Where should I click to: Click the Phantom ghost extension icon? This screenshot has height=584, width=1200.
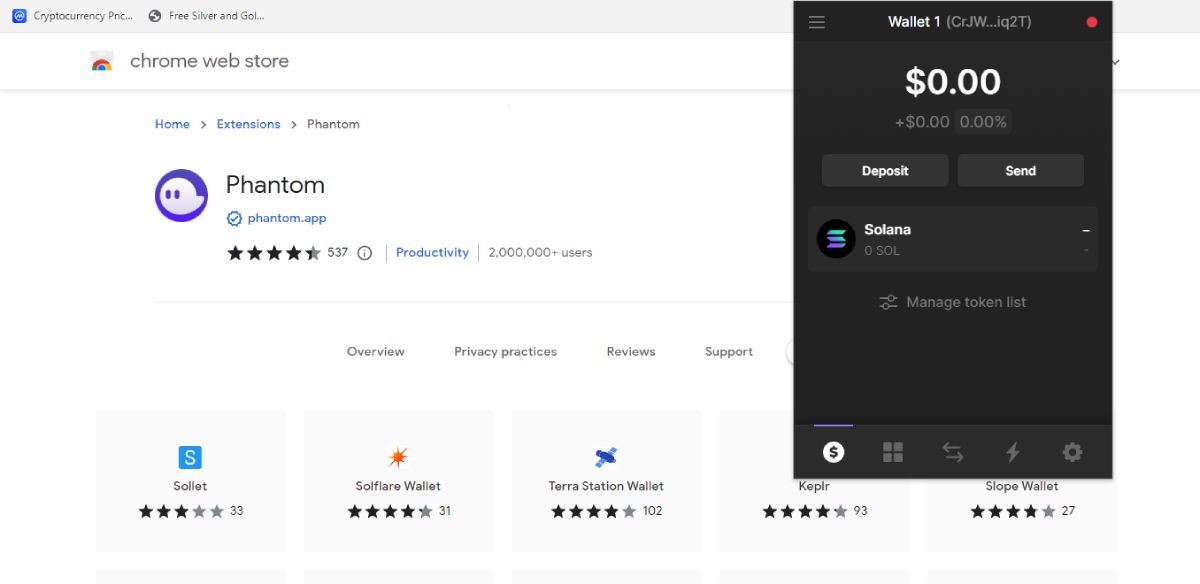(181, 195)
